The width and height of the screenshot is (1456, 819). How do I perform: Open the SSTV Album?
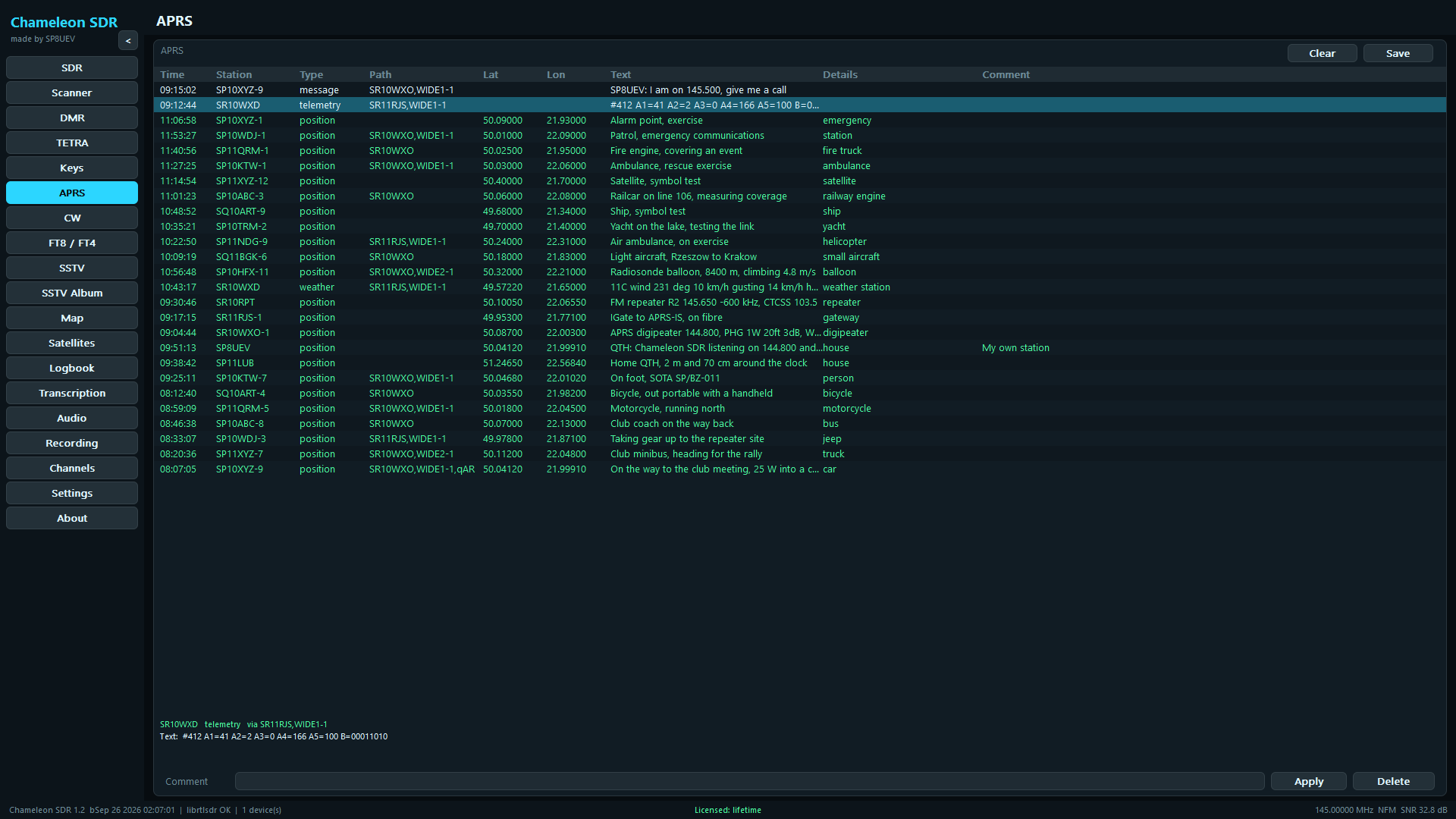72,293
